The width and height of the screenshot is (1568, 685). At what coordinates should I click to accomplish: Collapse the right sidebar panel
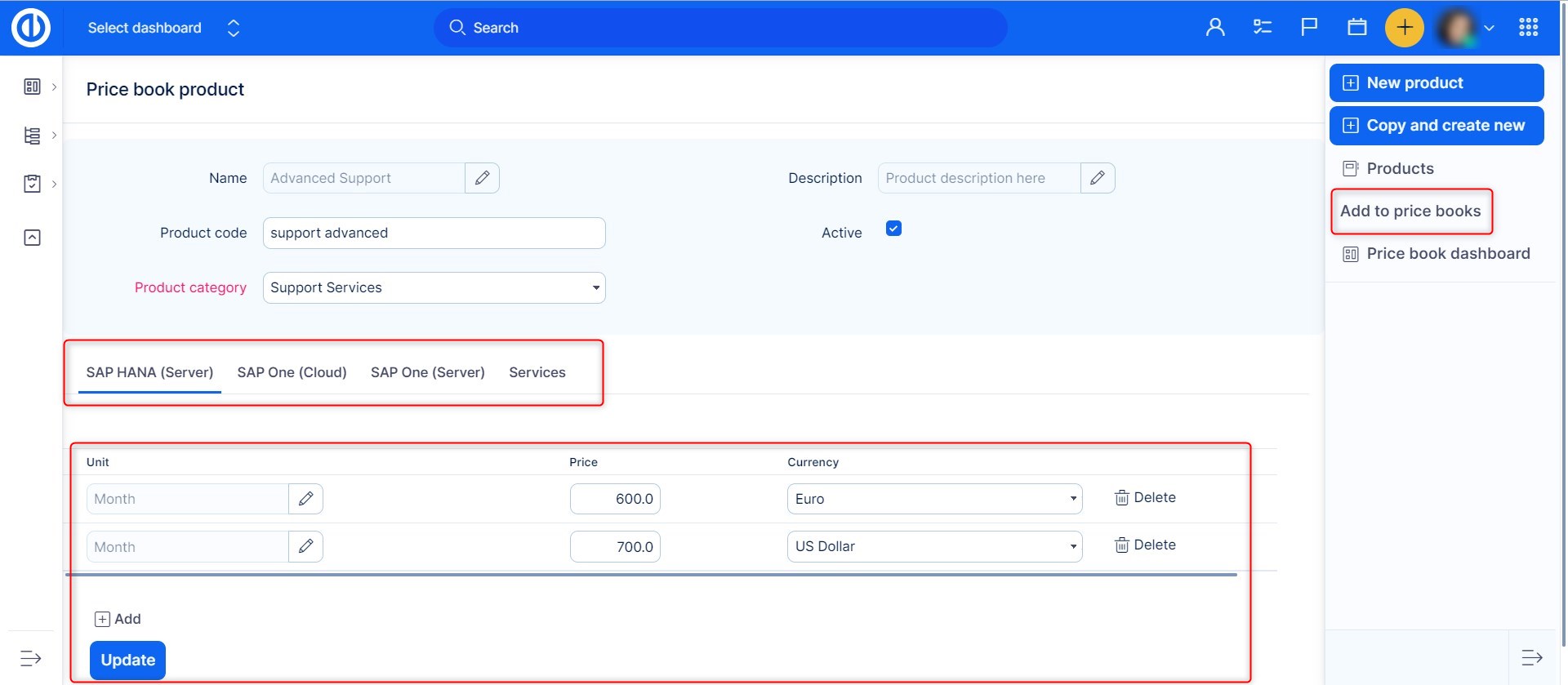[1531, 657]
